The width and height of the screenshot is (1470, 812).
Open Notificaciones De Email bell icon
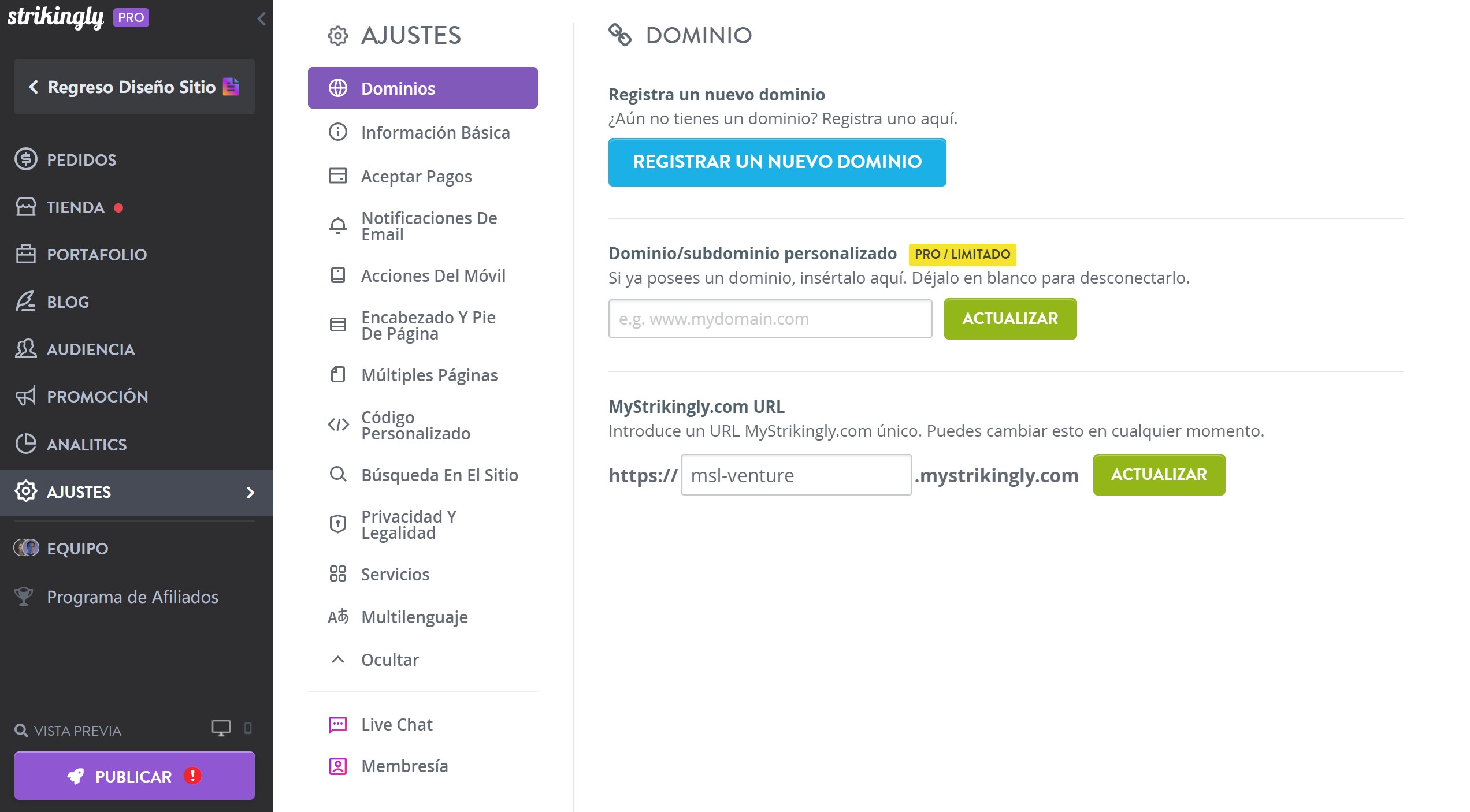(x=338, y=225)
